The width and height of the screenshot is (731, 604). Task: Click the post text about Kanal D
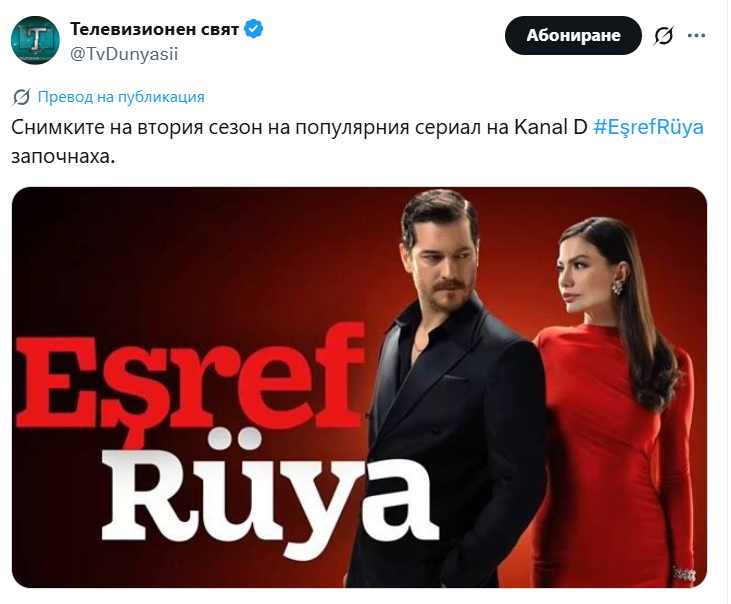(357, 141)
